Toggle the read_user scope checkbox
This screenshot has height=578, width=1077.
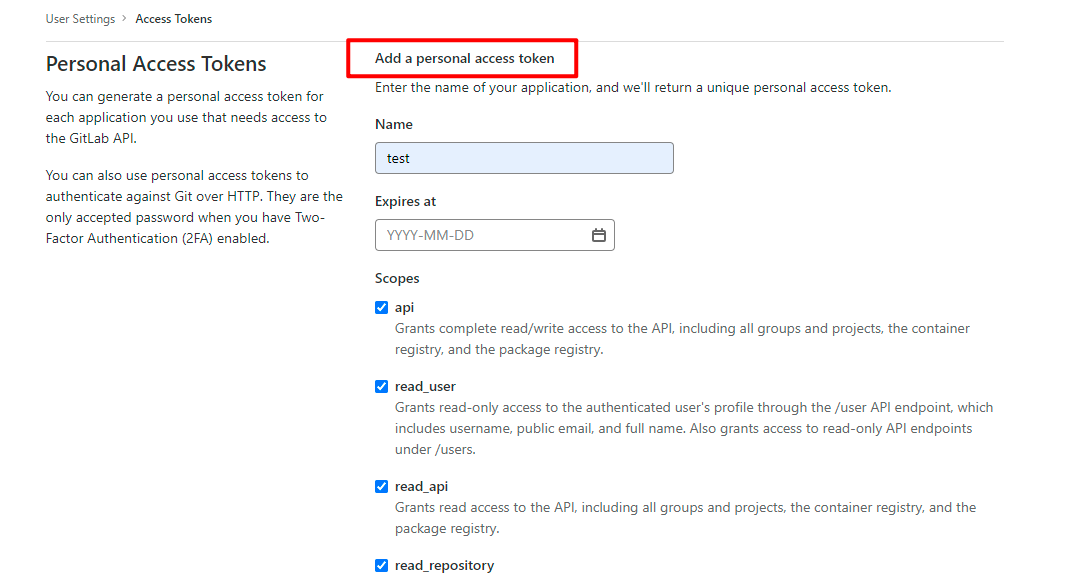click(x=381, y=387)
